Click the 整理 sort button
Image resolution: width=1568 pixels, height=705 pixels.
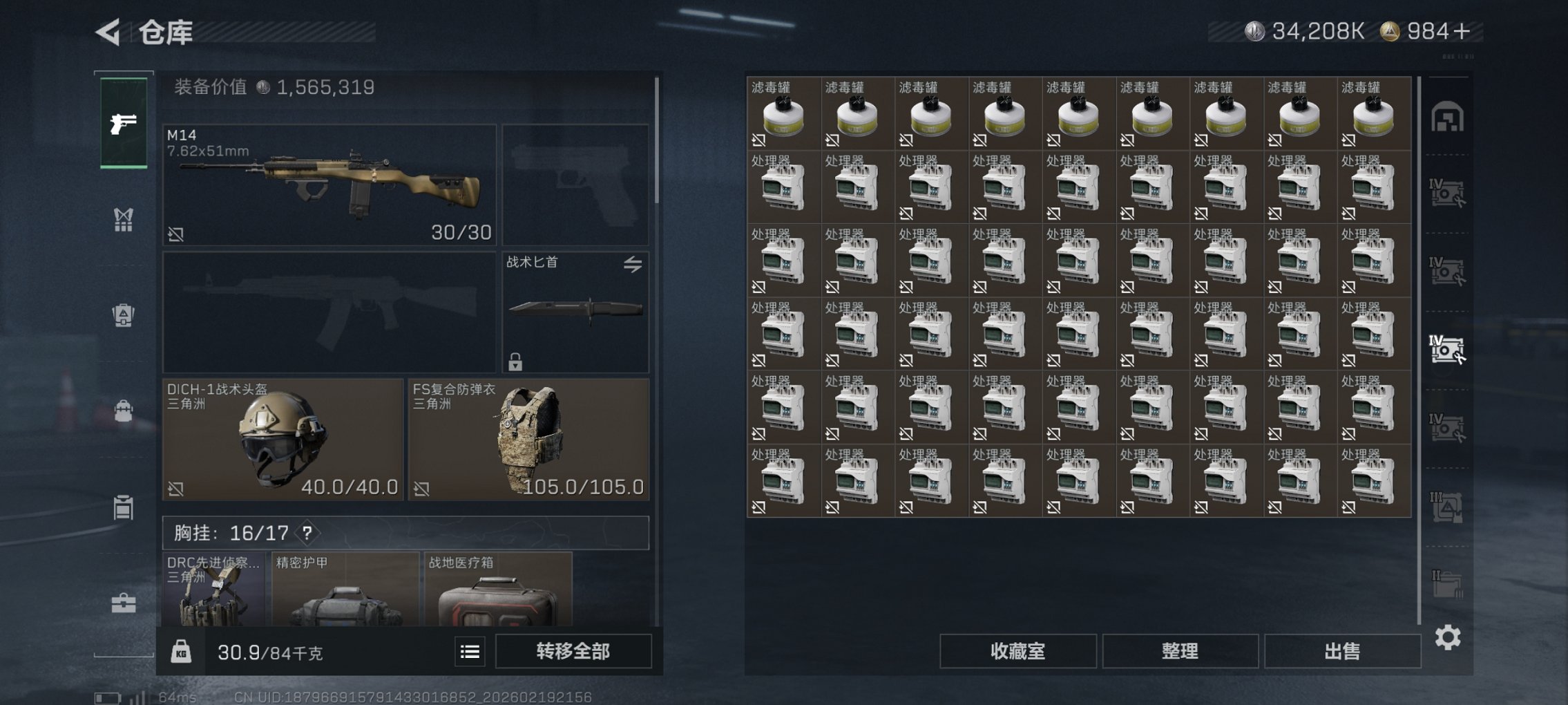tap(1180, 651)
